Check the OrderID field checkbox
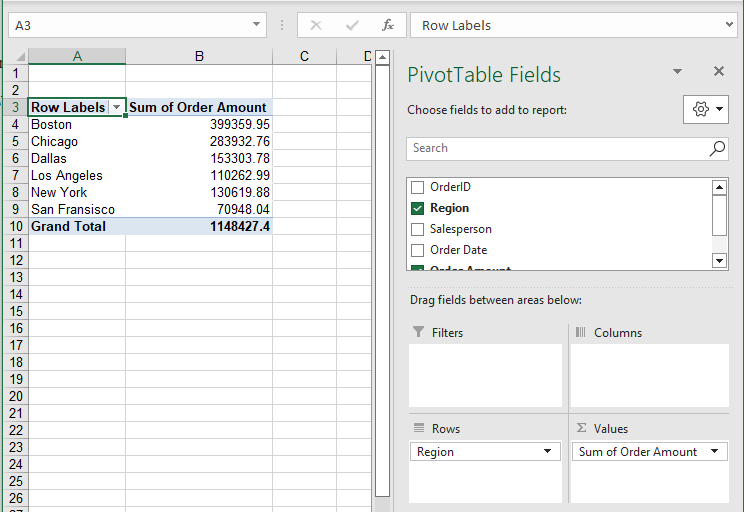744x512 pixels. (x=418, y=187)
